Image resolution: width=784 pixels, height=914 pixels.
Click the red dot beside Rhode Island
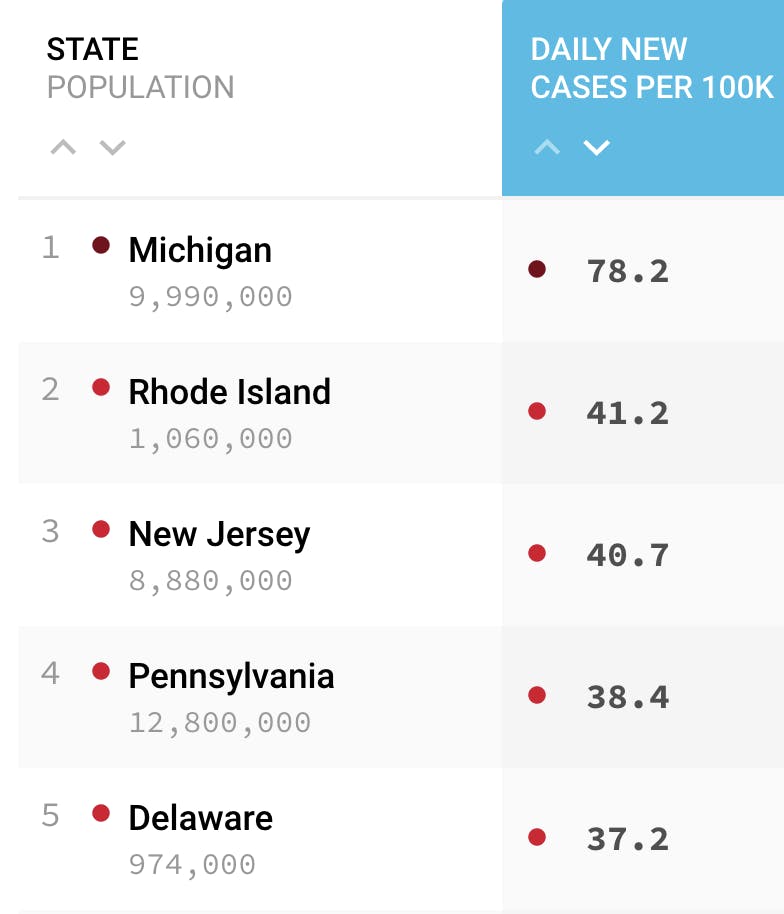point(101,387)
